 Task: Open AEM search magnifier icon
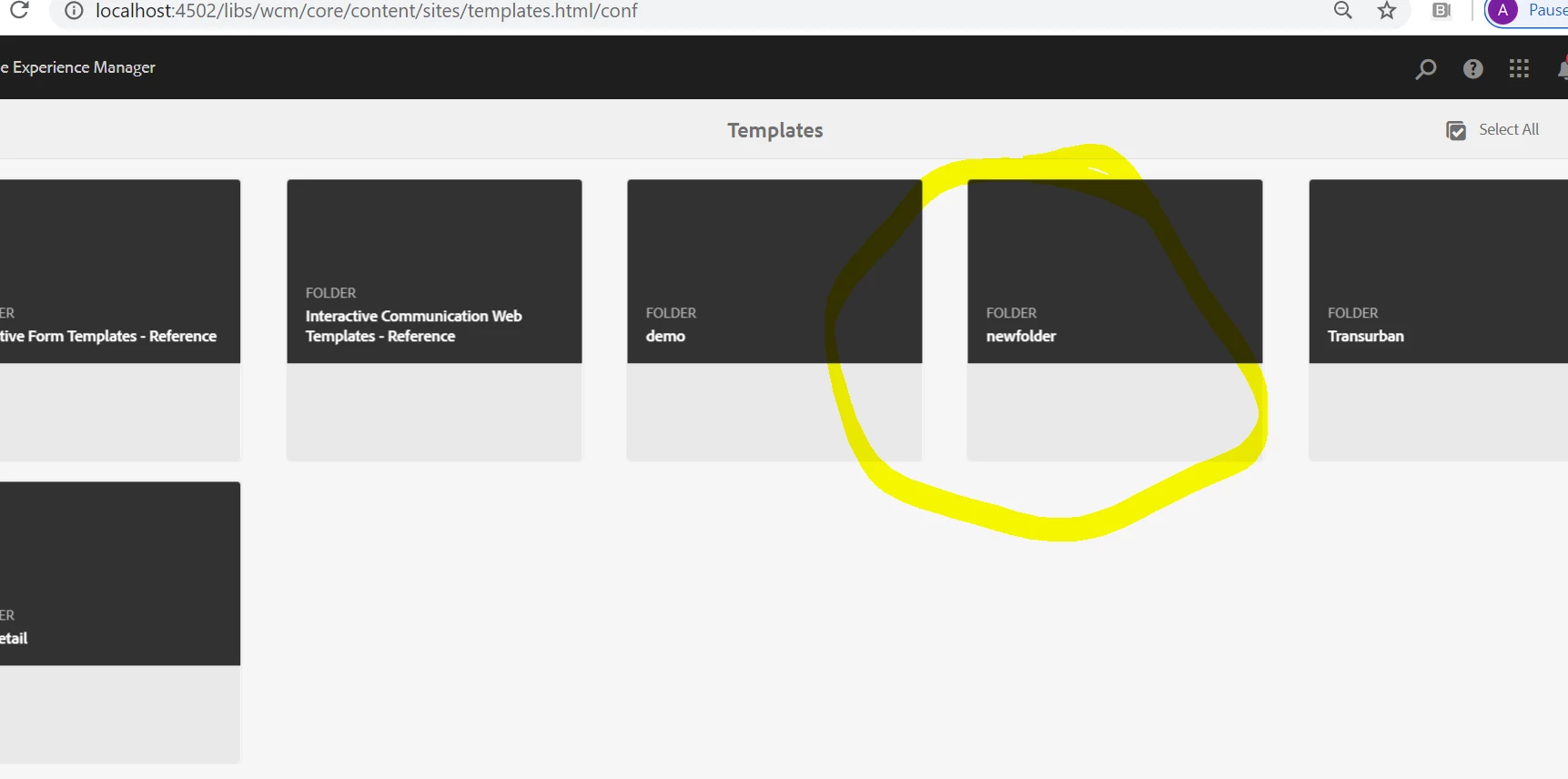coord(1426,68)
